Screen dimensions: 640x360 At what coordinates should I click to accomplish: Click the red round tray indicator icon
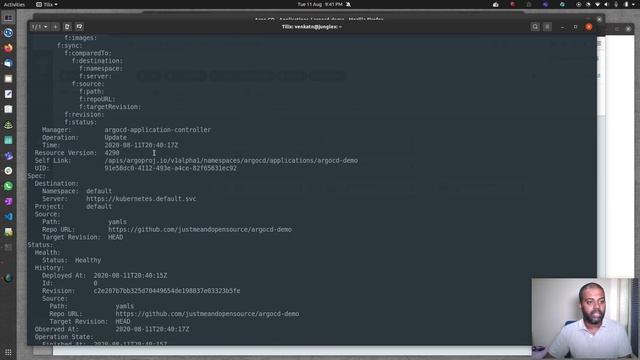(513, 4)
